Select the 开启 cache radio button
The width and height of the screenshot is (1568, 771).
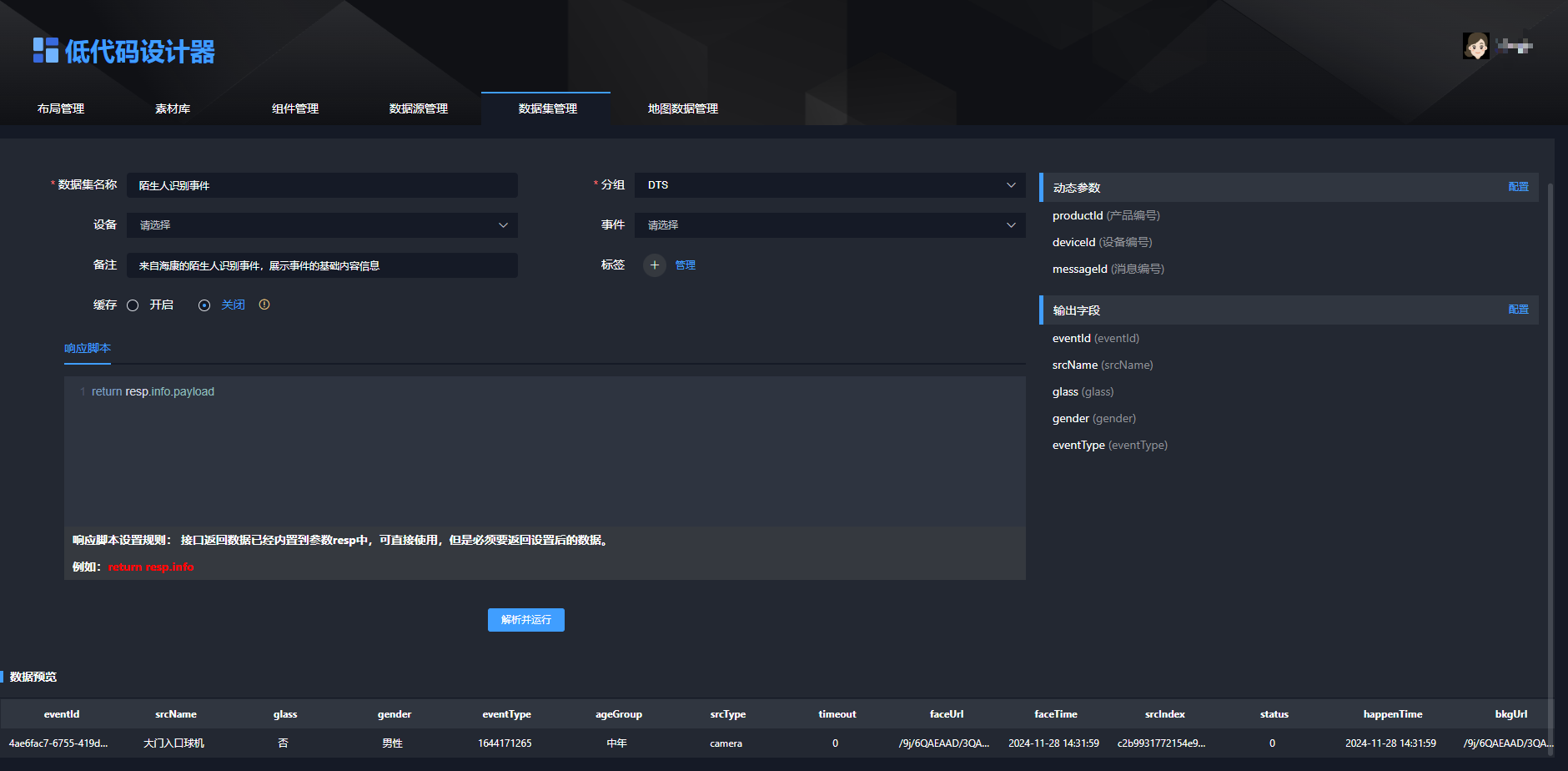[133, 305]
